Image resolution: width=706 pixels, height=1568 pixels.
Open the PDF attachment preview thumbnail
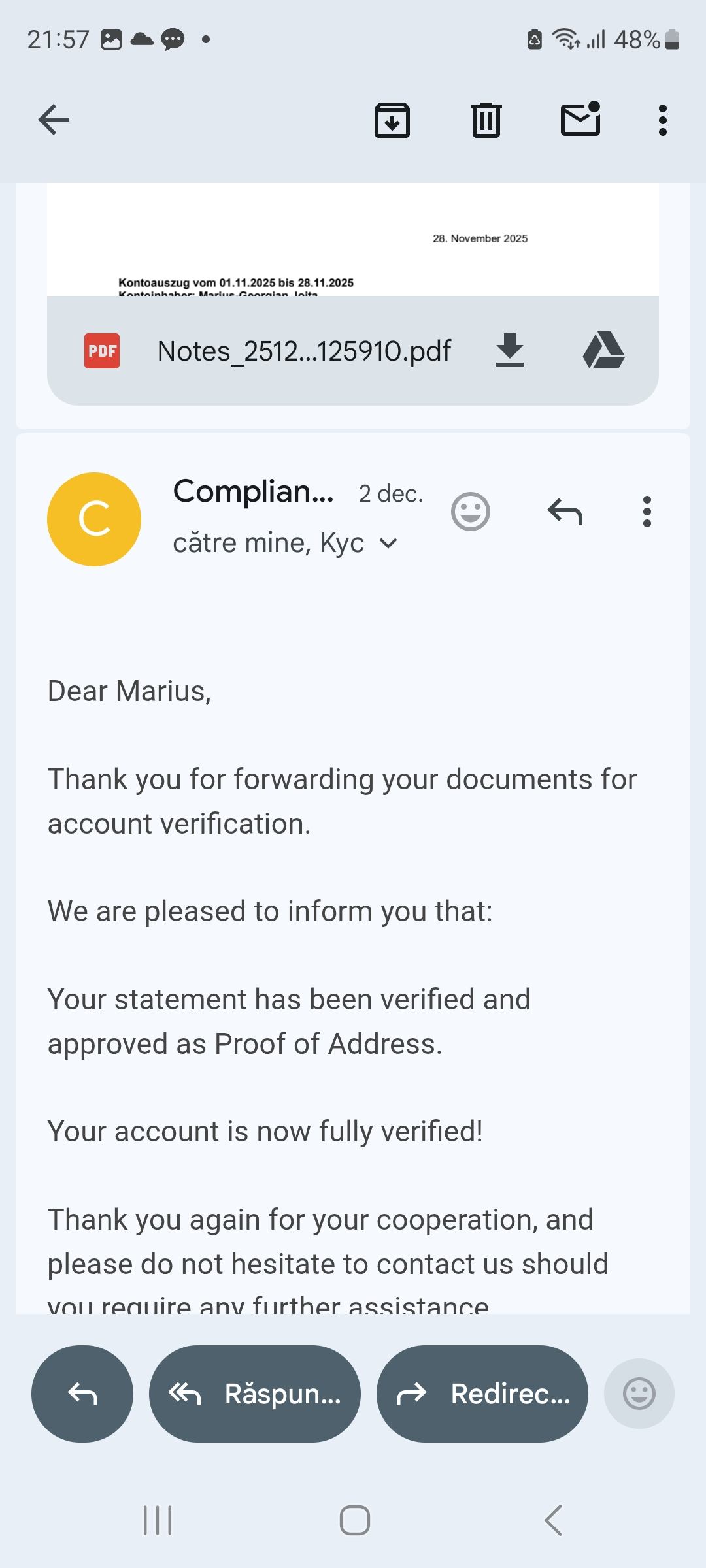coord(353,240)
